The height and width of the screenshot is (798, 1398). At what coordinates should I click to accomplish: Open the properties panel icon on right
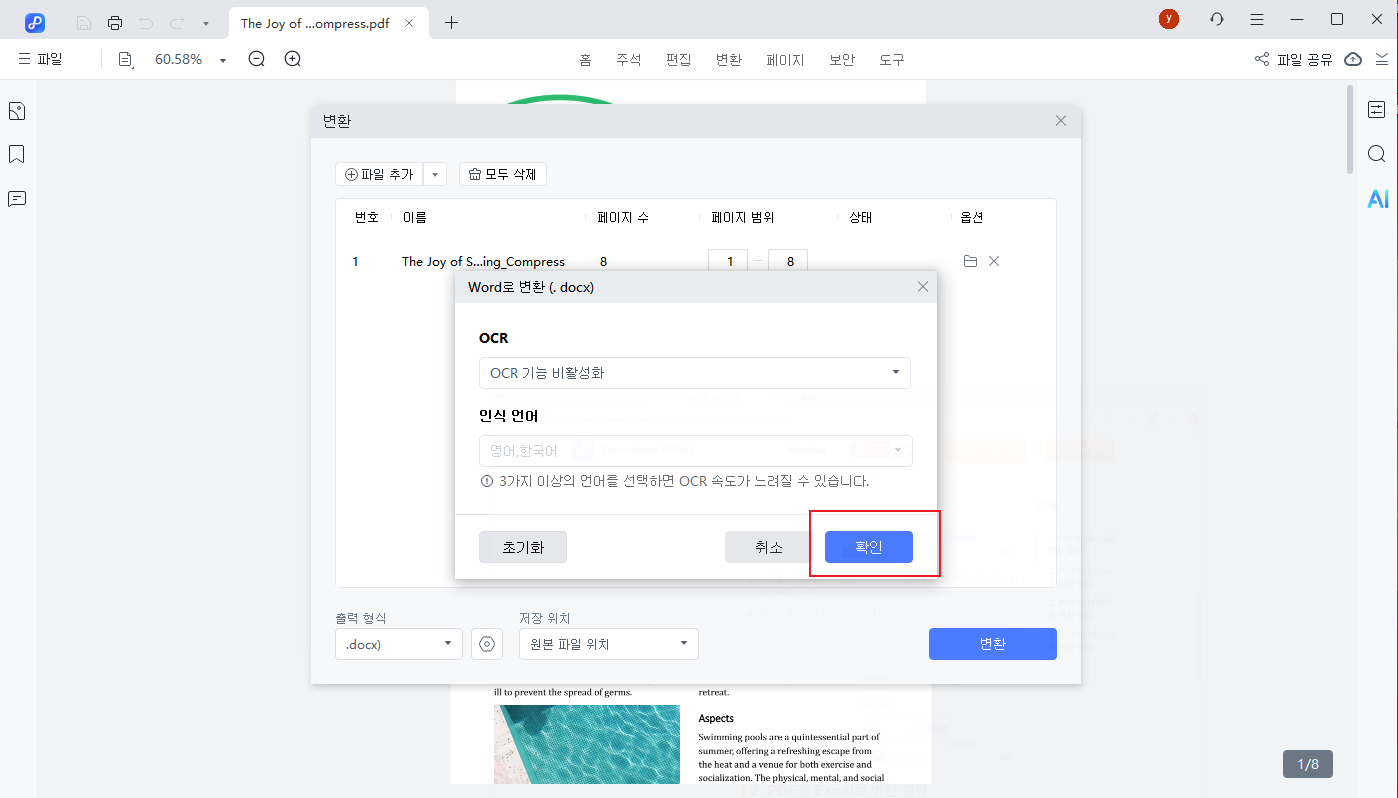tap(1377, 110)
